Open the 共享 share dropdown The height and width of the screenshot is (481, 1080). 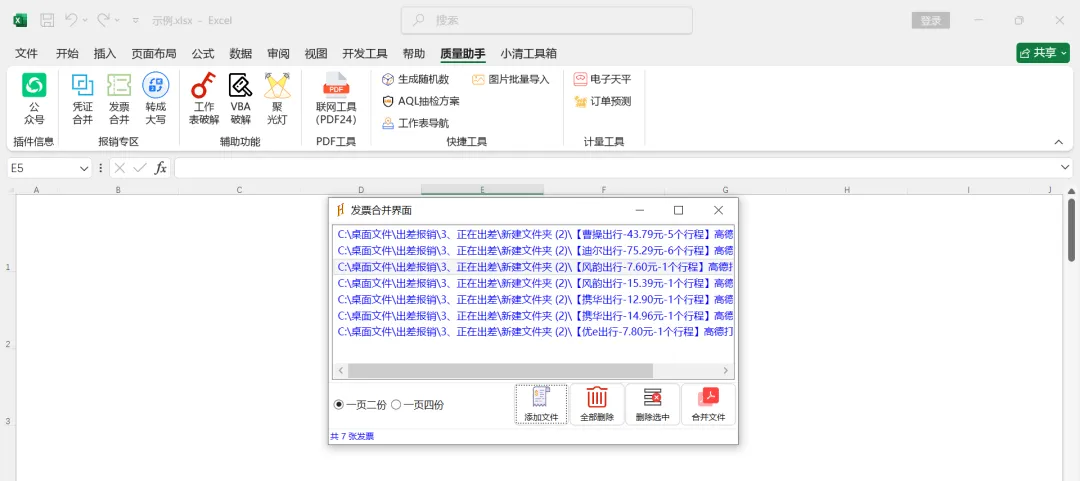(x=1043, y=53)
